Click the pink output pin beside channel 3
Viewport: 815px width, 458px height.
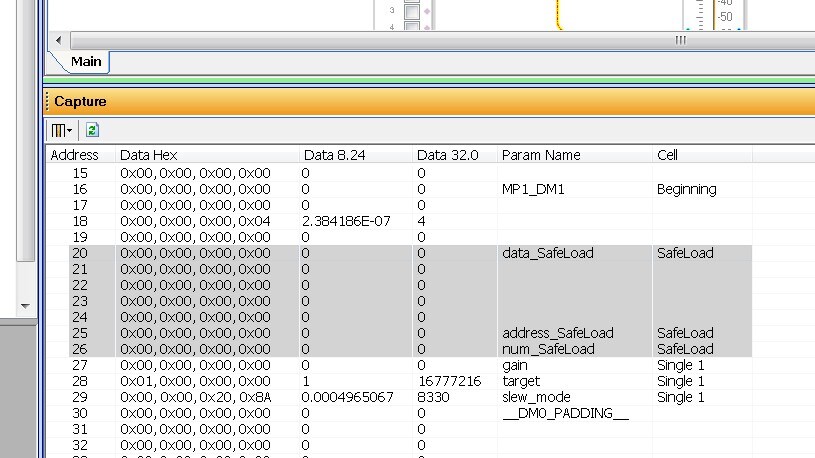[x=427, y=11]
